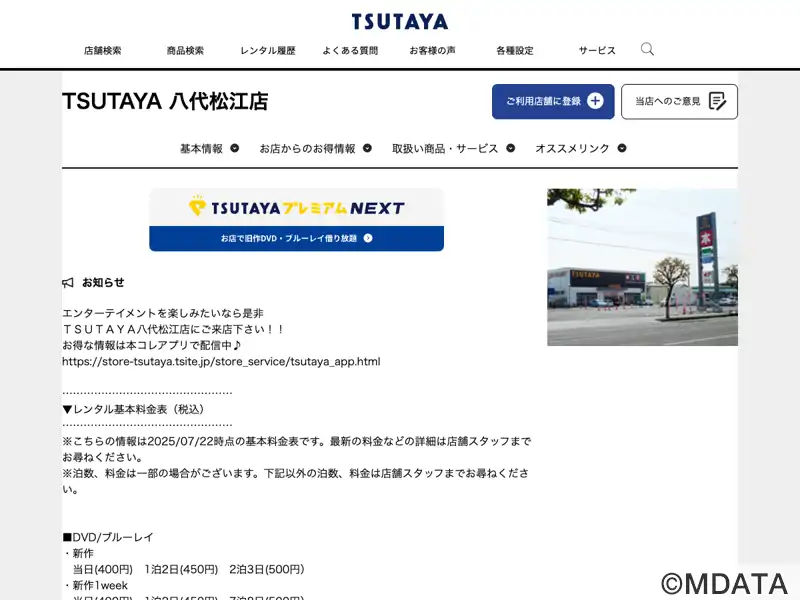Click ▼レンタル基本料金表（税込） text
The width and height of the screenshot is (800, 600).
click(135, 409)
